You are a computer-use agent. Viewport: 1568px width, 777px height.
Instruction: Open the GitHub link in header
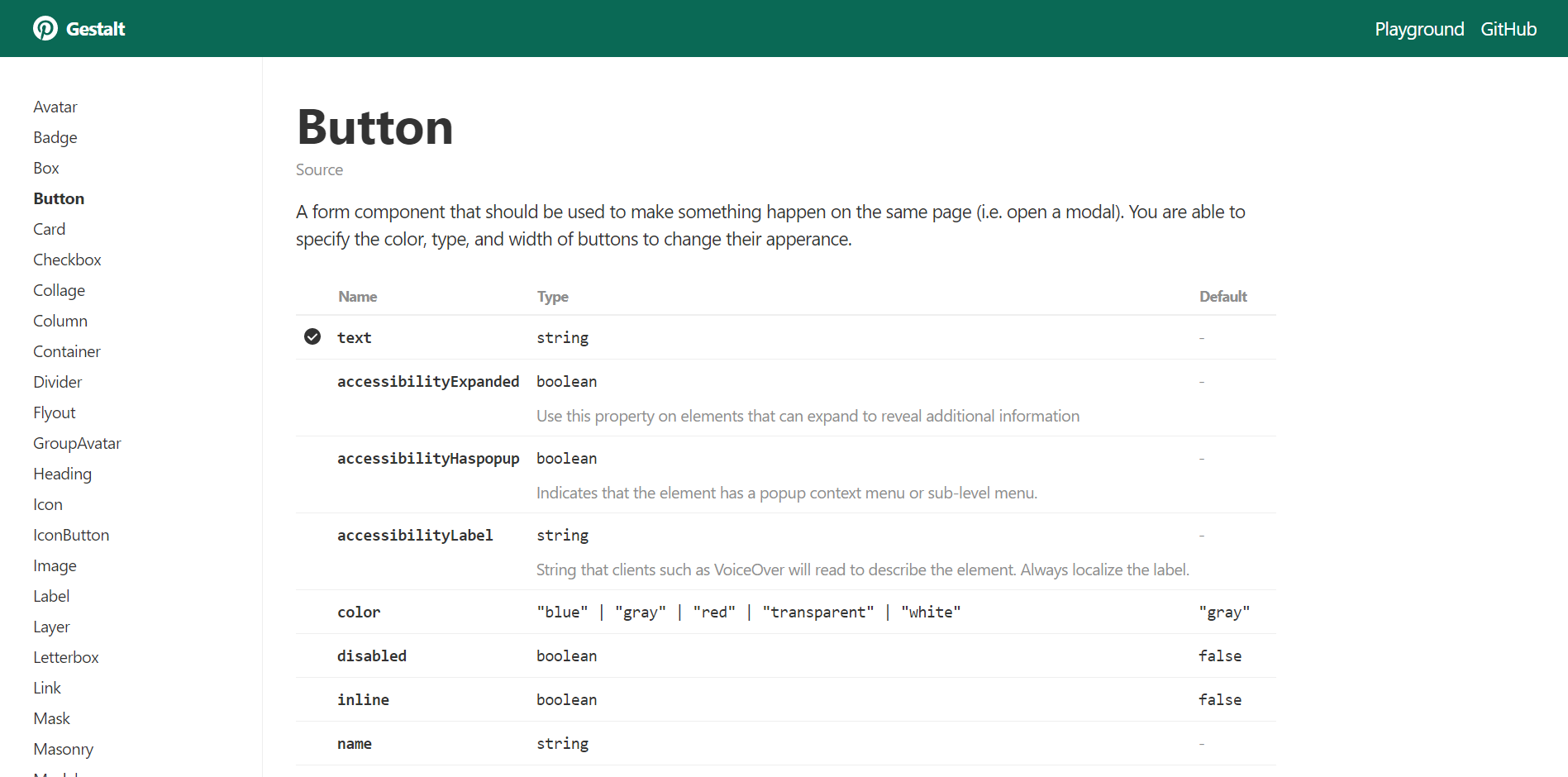click(1508, 29)
